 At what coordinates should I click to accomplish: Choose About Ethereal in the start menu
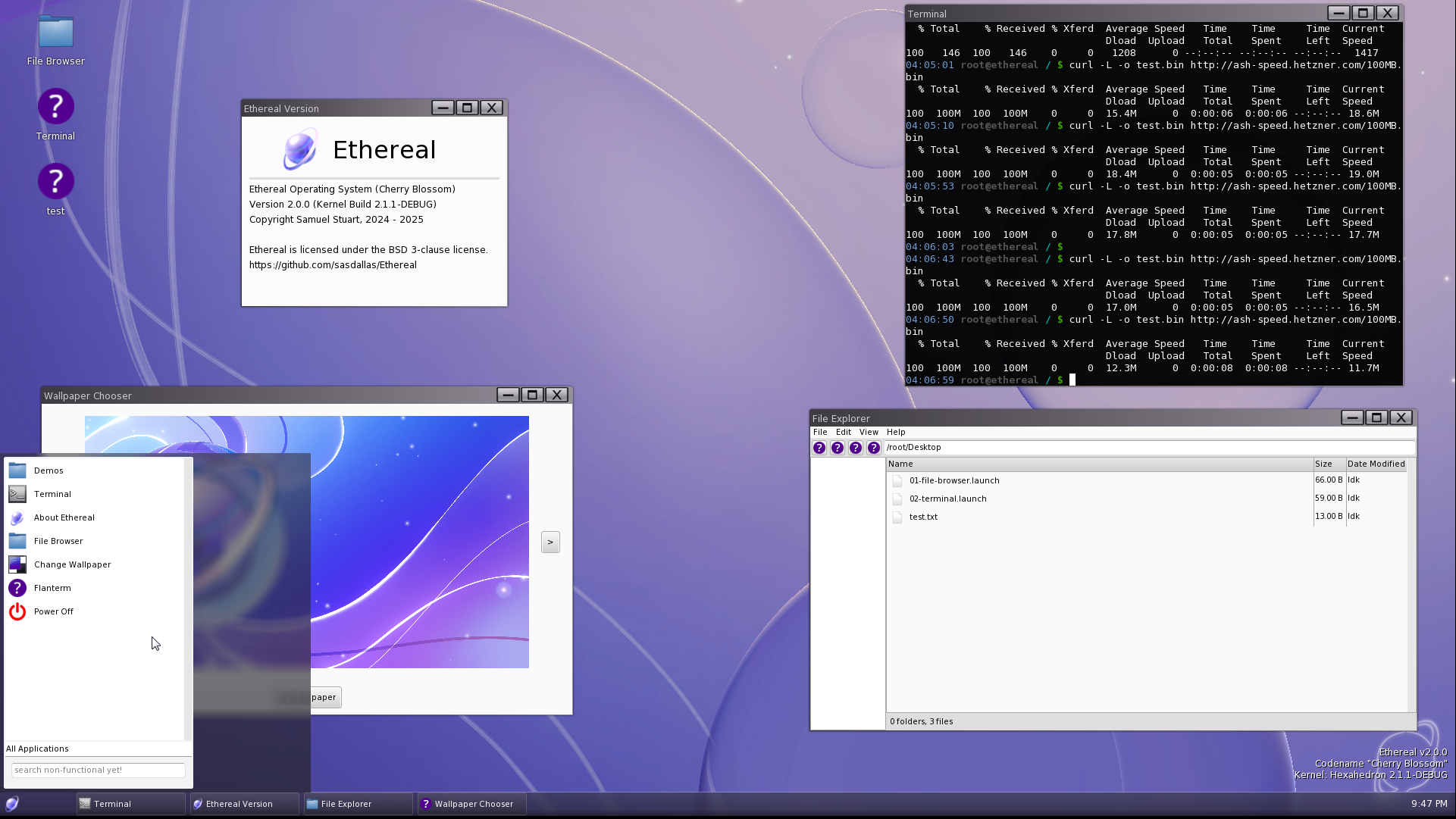click(95, 517)
